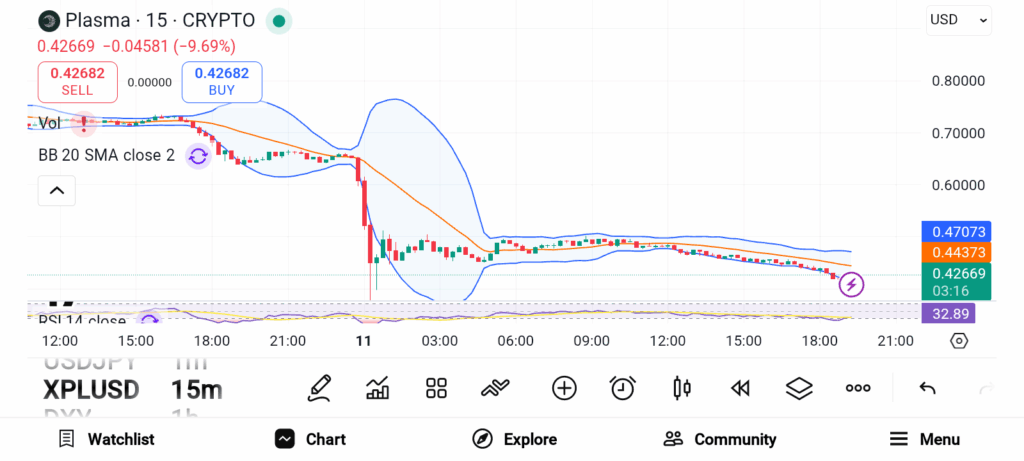The image size is (1024, 461).
Task: Go to the Explore tab
Action: tap(514, 439)
